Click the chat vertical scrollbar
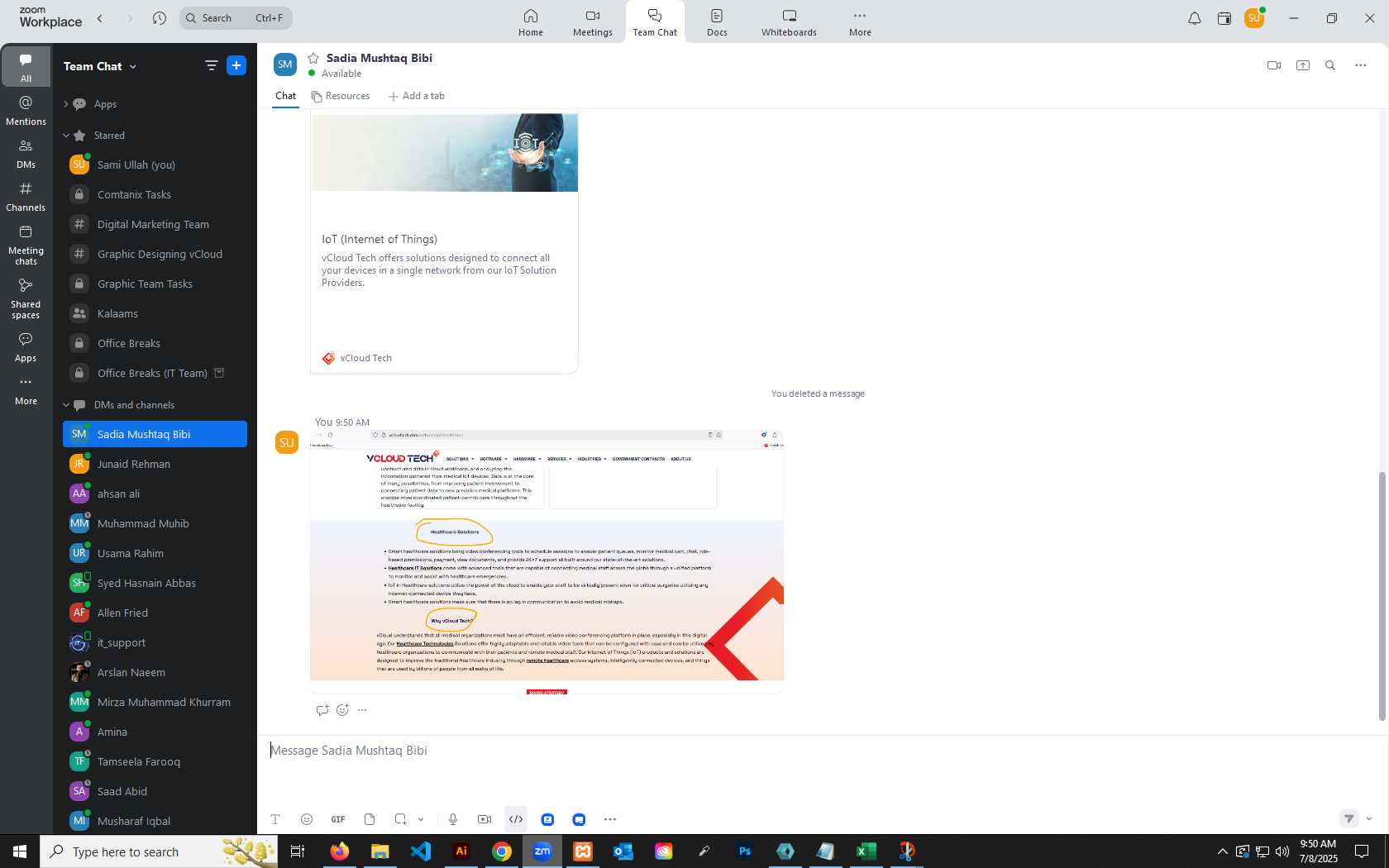1389x868 pixels. [1382, 595]
